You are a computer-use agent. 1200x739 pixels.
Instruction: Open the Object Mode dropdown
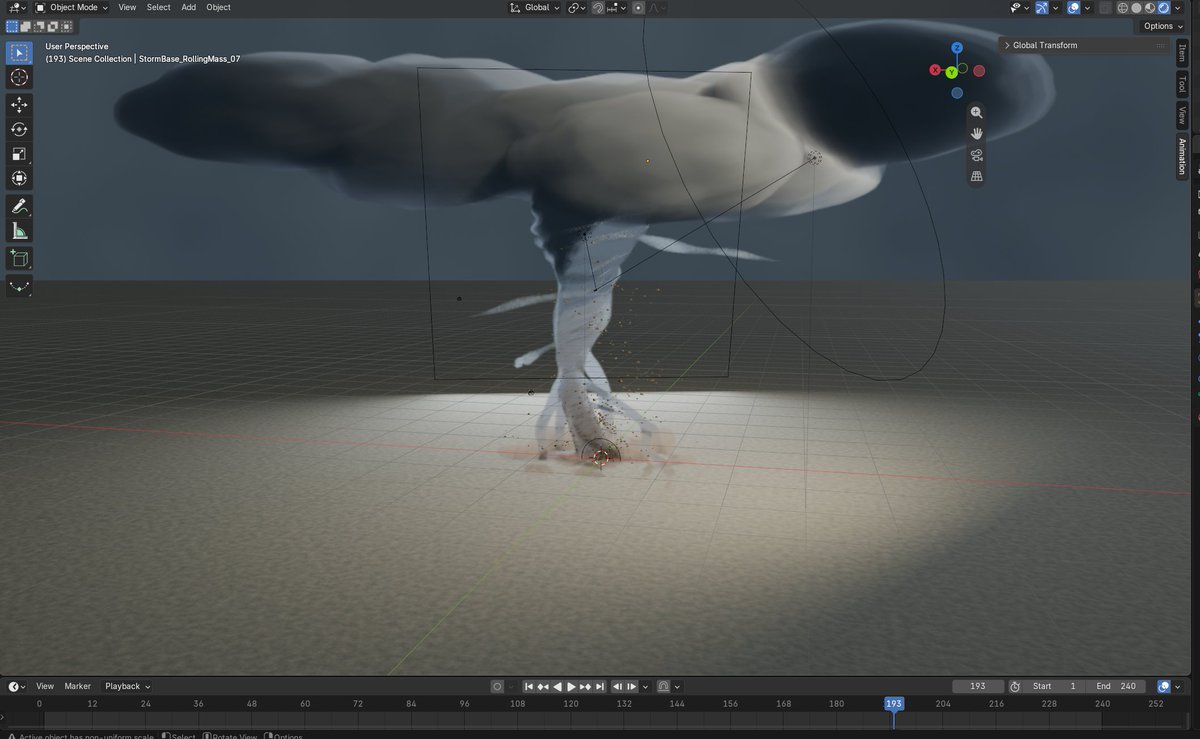click(x=72, y=7)
